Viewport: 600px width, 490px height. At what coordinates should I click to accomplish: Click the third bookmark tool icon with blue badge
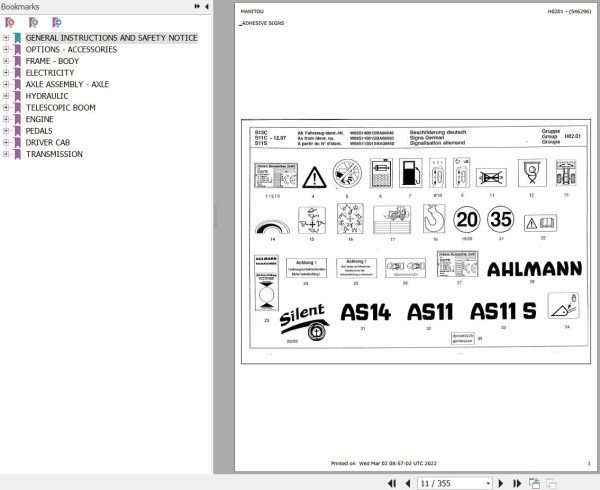pyautogui.click(x=57, y=23)
